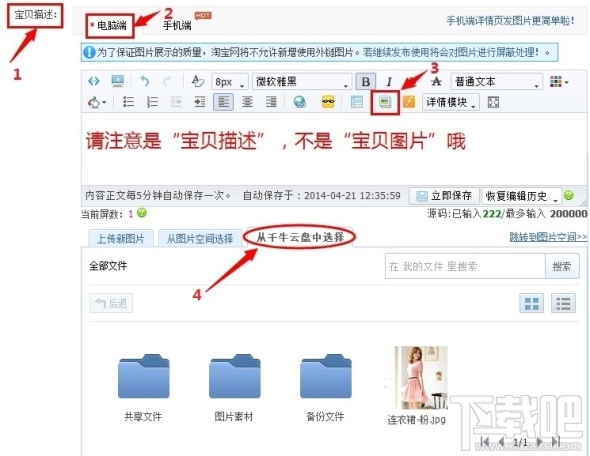This screenshot has height=456, width=590.
Task: Insert a numbered list
Action: click(x=152, y=102)
